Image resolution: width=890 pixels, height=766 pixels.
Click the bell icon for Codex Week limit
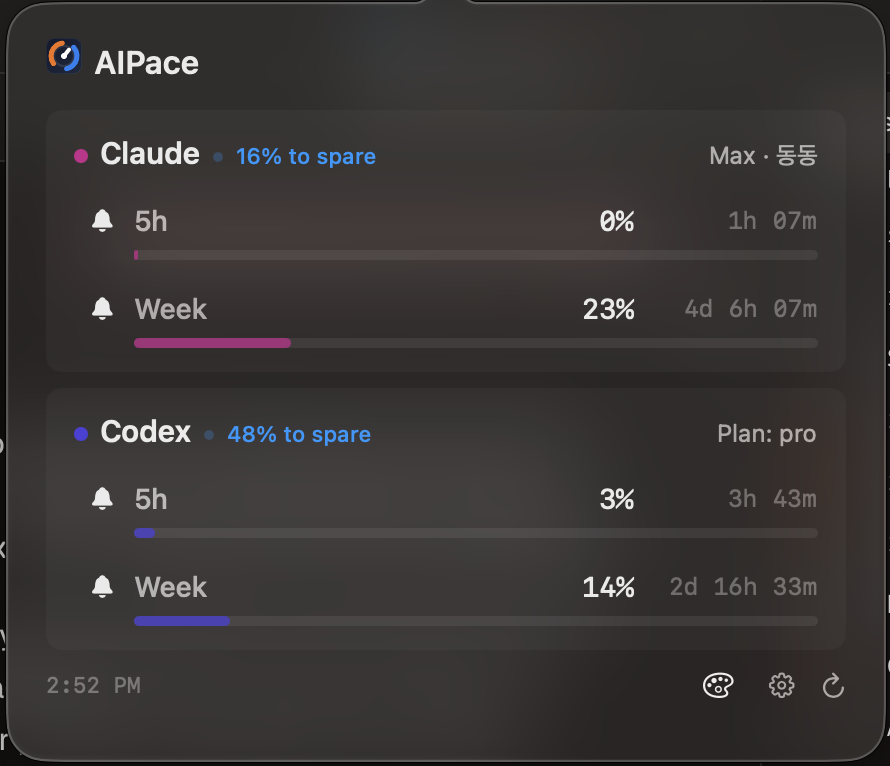102,587
